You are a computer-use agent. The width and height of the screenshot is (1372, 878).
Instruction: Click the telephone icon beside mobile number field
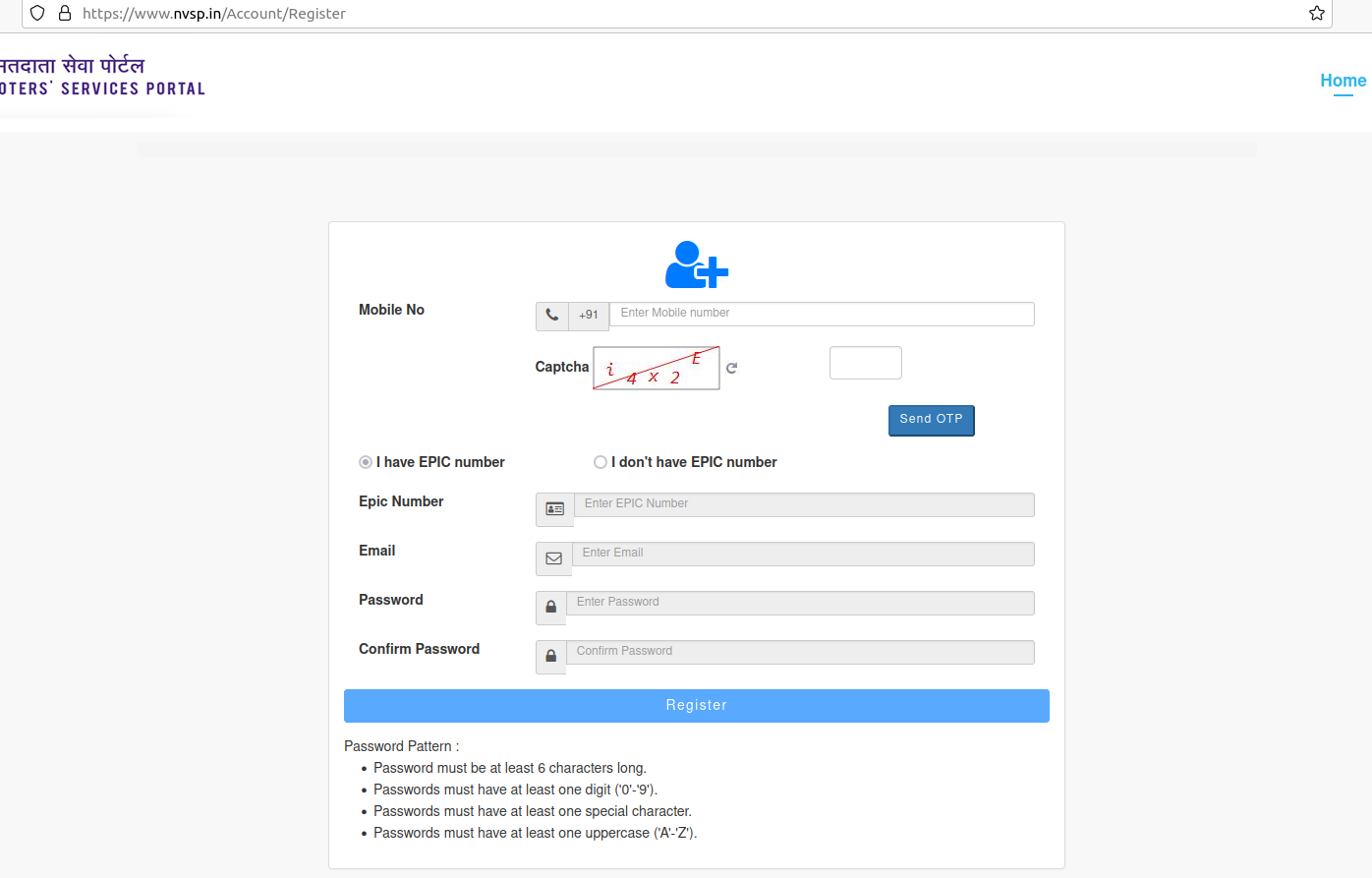[552, 314]
